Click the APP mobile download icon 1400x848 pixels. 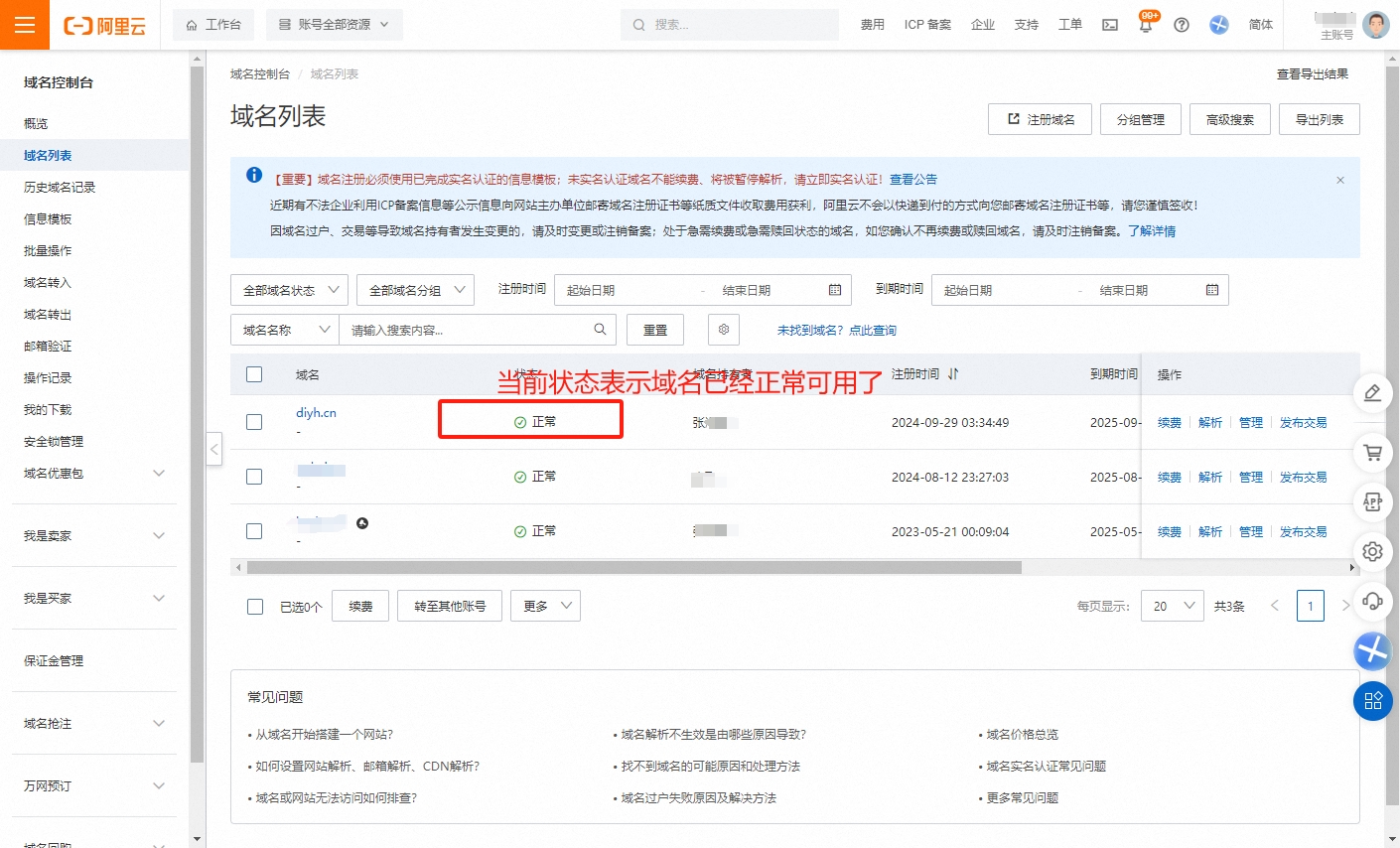(1372, 502)
